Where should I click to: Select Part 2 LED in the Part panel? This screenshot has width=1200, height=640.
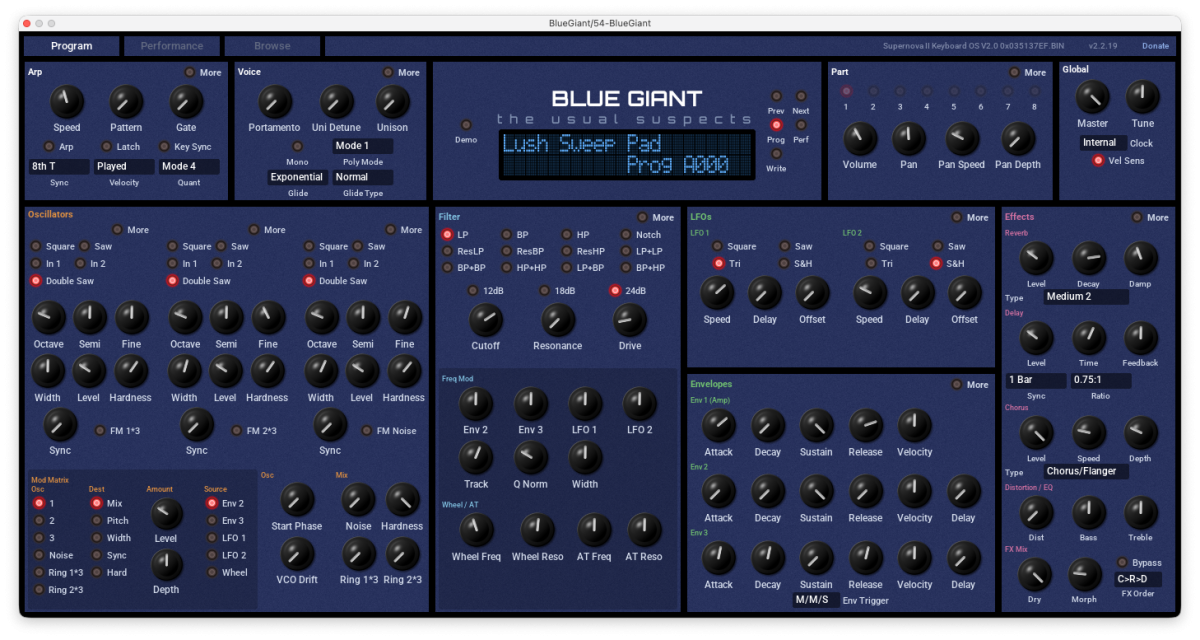pos(873,91)
